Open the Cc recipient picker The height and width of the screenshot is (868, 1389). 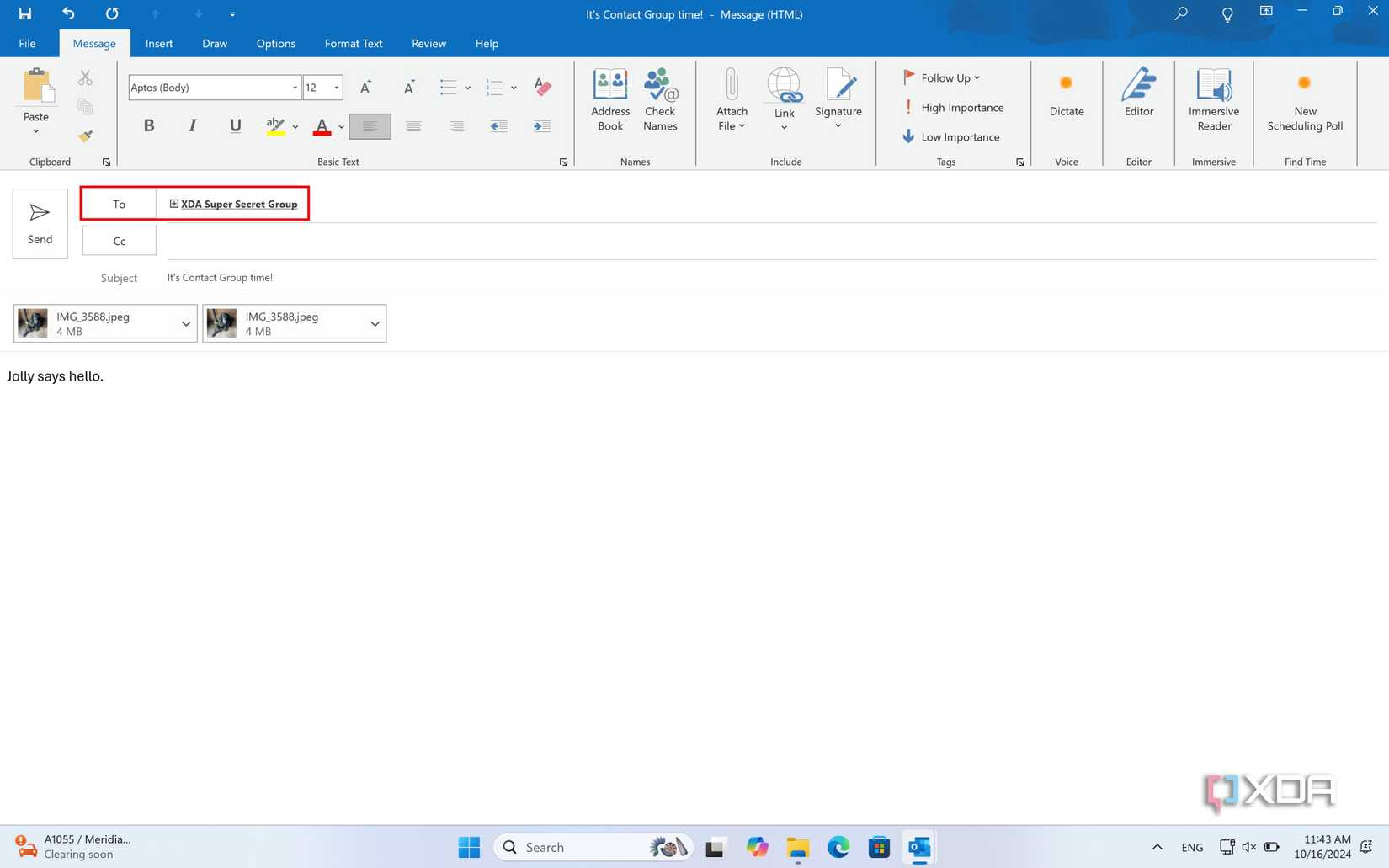pyautogui.click(x=119, y=241)
